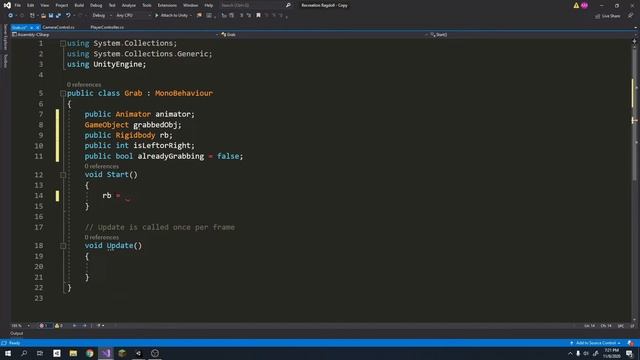Click the feedback icon beside Live Share
The image size is (640, 360).
point(630,16)
